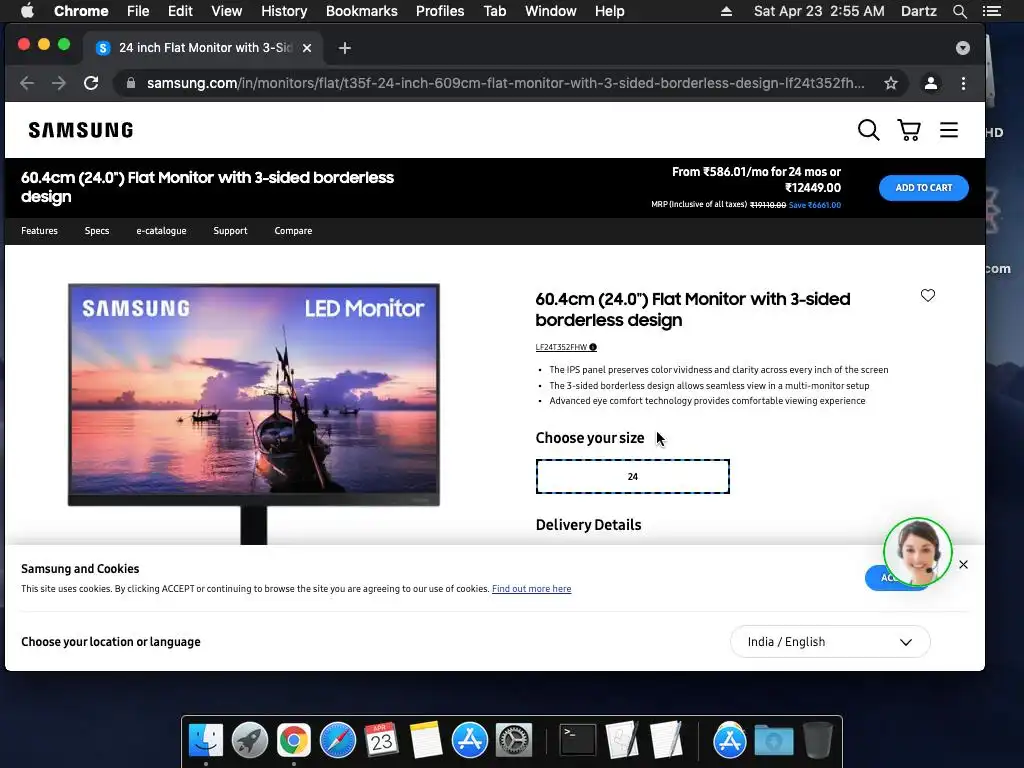Open the hamburger menu icon
1024x768 pixels.
[949, 130]
